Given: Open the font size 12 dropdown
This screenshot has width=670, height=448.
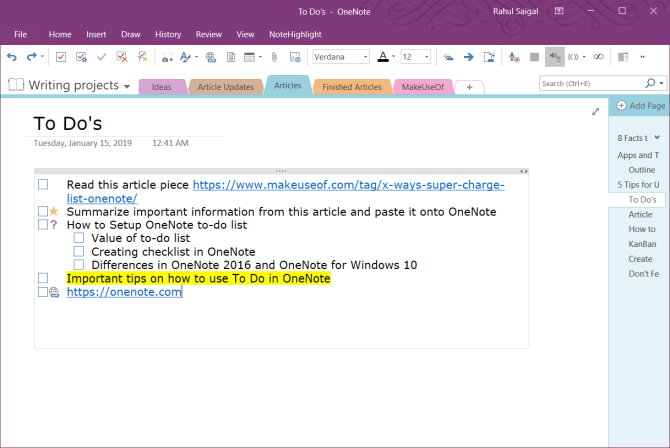Looking at the screenshot, I should (x=426, y=57).
